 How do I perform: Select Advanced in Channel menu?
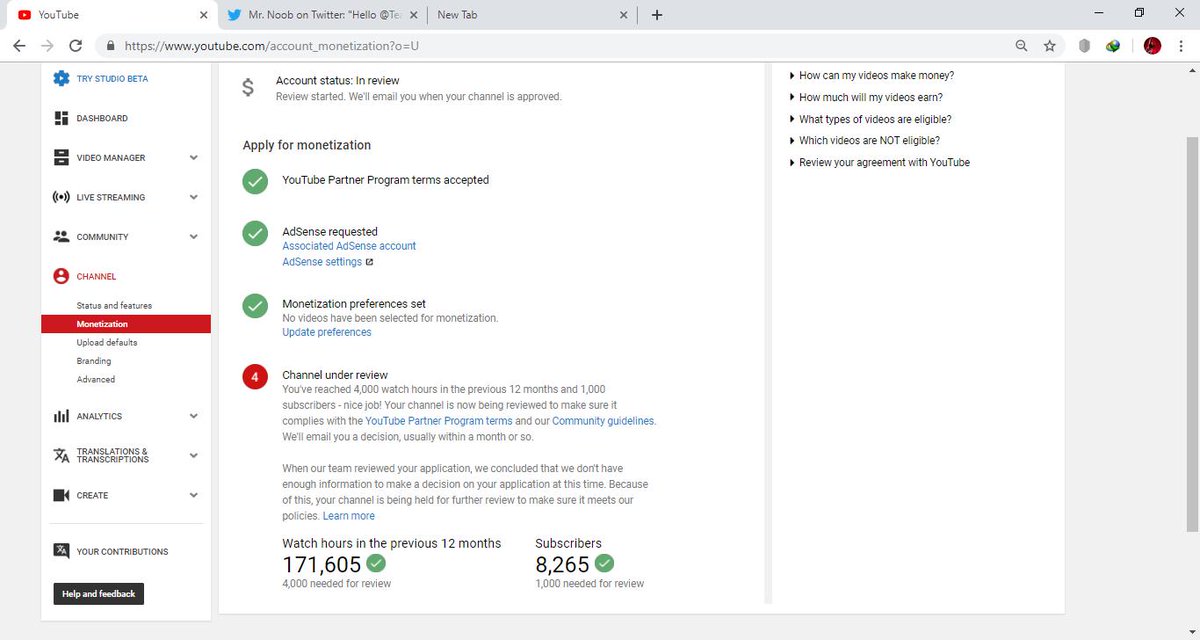[x=96, y=379]
